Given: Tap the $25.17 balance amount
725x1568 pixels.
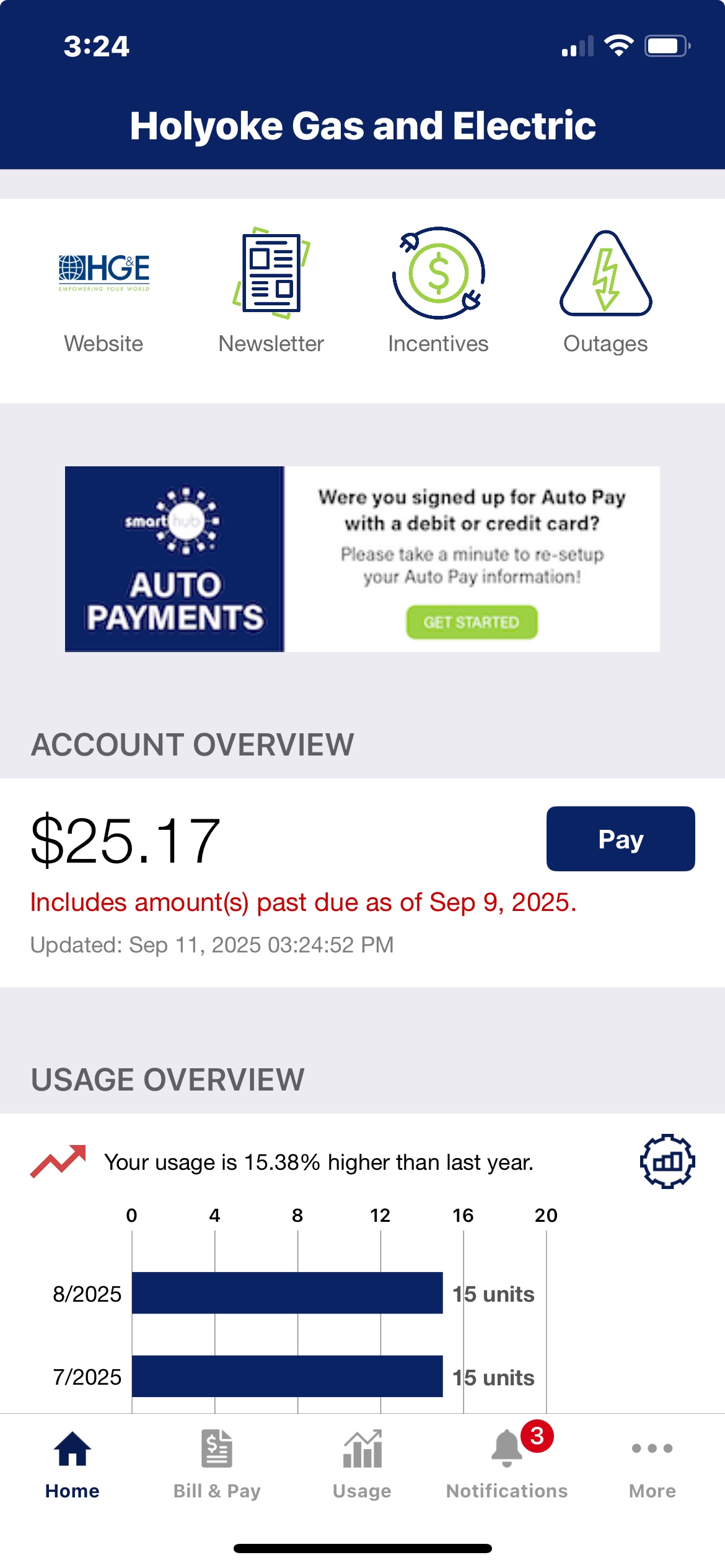Looking at the screenshot, I should click(126, 840).
